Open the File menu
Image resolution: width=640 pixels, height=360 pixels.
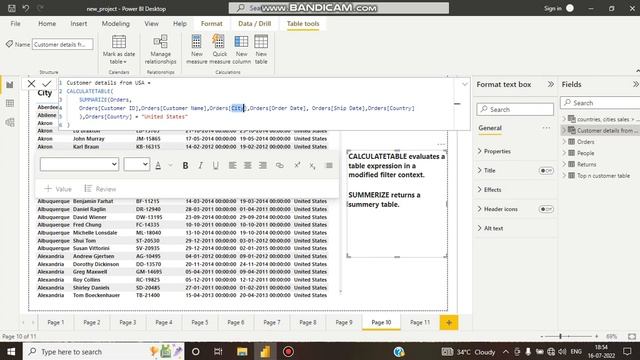(x=16, y=24)
